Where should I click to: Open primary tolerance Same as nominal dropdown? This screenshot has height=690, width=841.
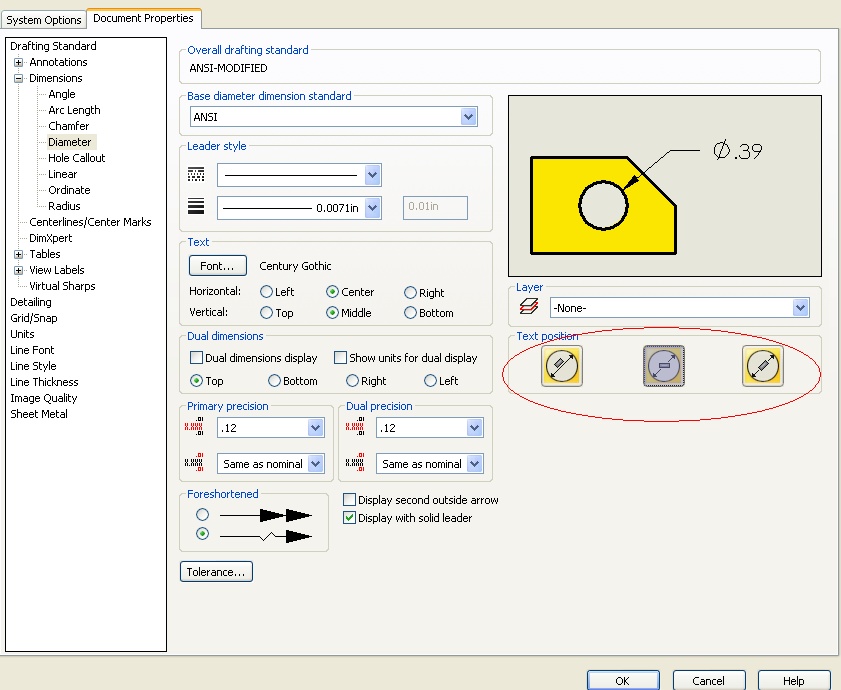[315, 464]
